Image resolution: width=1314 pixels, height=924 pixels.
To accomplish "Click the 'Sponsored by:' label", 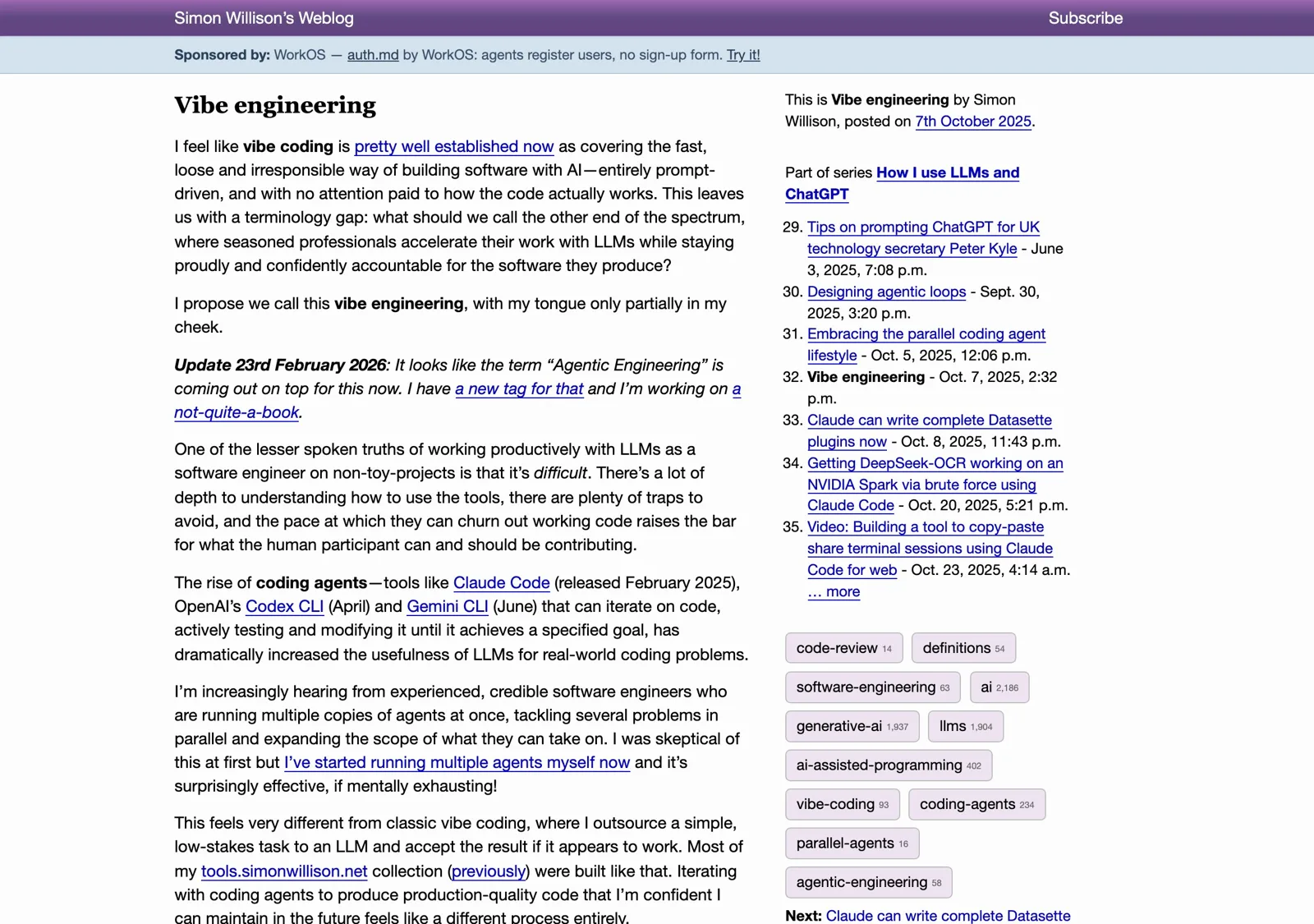I will point(222,55).
